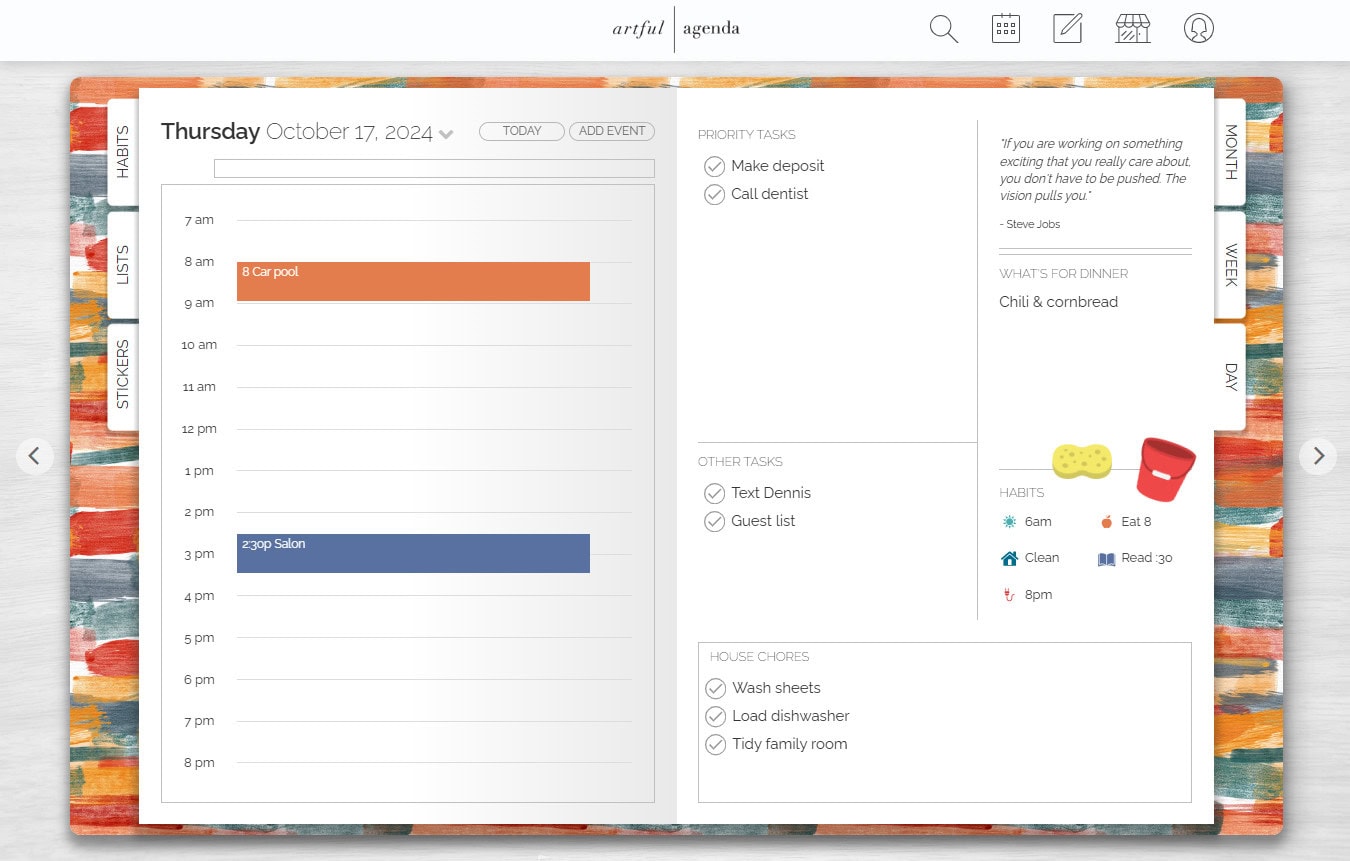Check off Wash sheets in House Chores

click(x=716, y=688)
